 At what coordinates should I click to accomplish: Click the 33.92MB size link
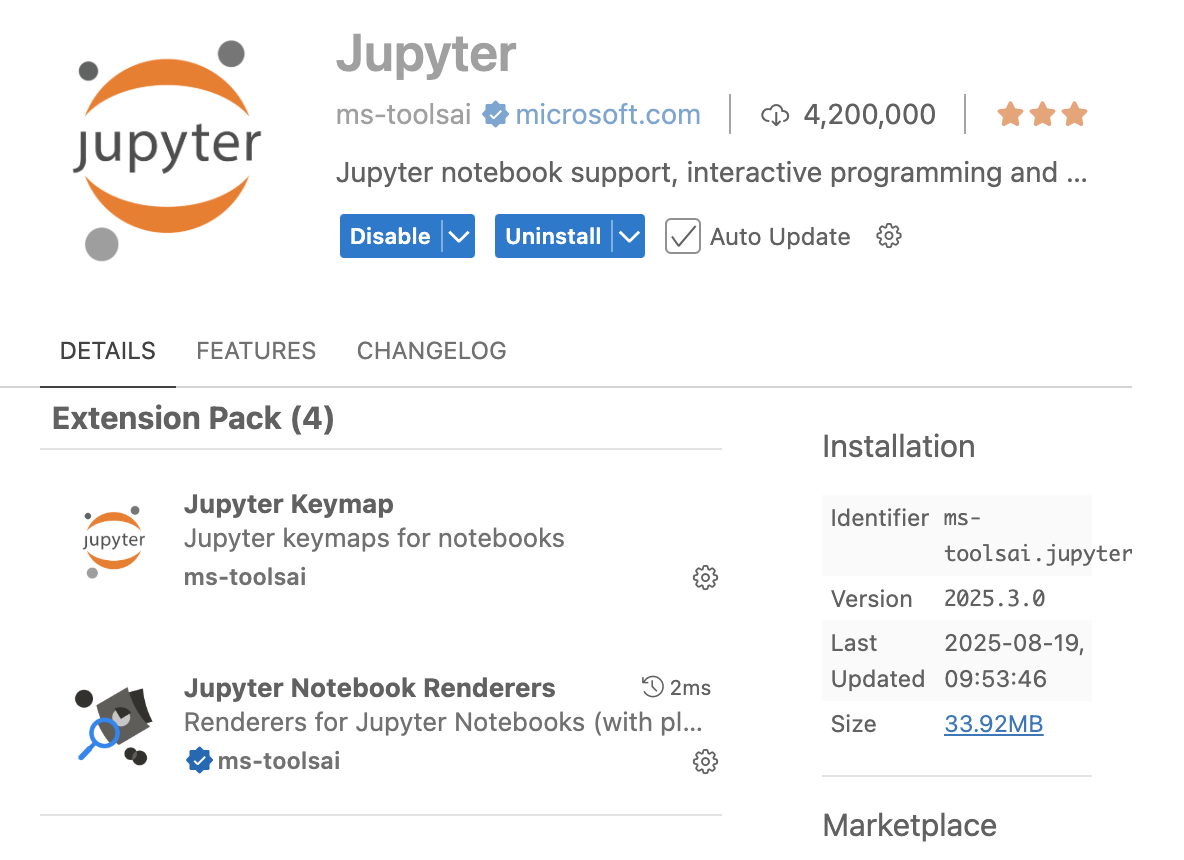click(993, 724)
